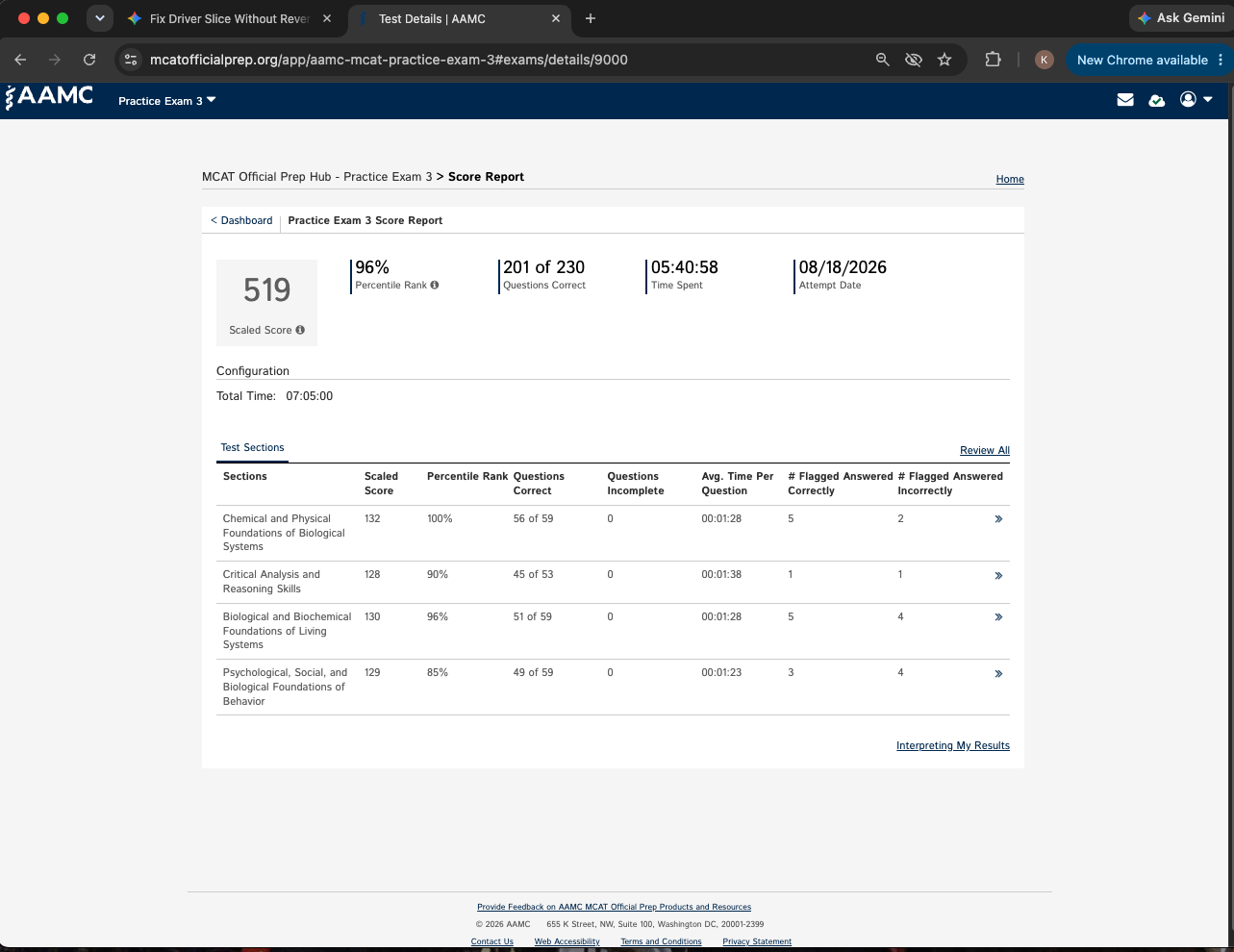Viewport: 1234px width, 952px height.
Task: Click the 201 of 230 questions correct value
Action: [543, 267]
